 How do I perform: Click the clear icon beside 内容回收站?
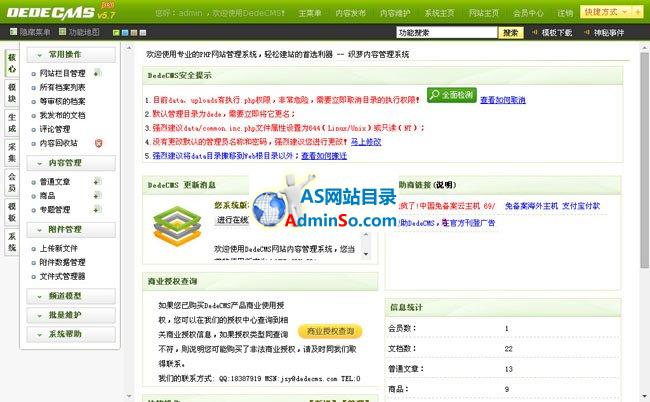(98, 143)
